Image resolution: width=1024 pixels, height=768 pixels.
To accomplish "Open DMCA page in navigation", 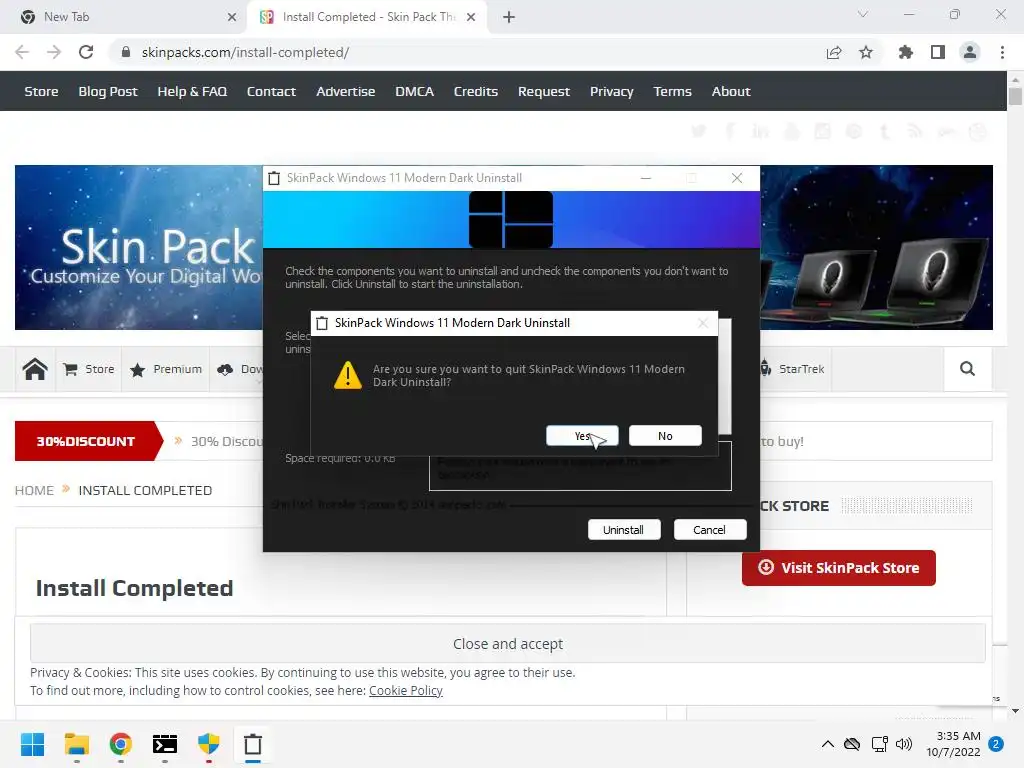I will (x=414, y=91).
